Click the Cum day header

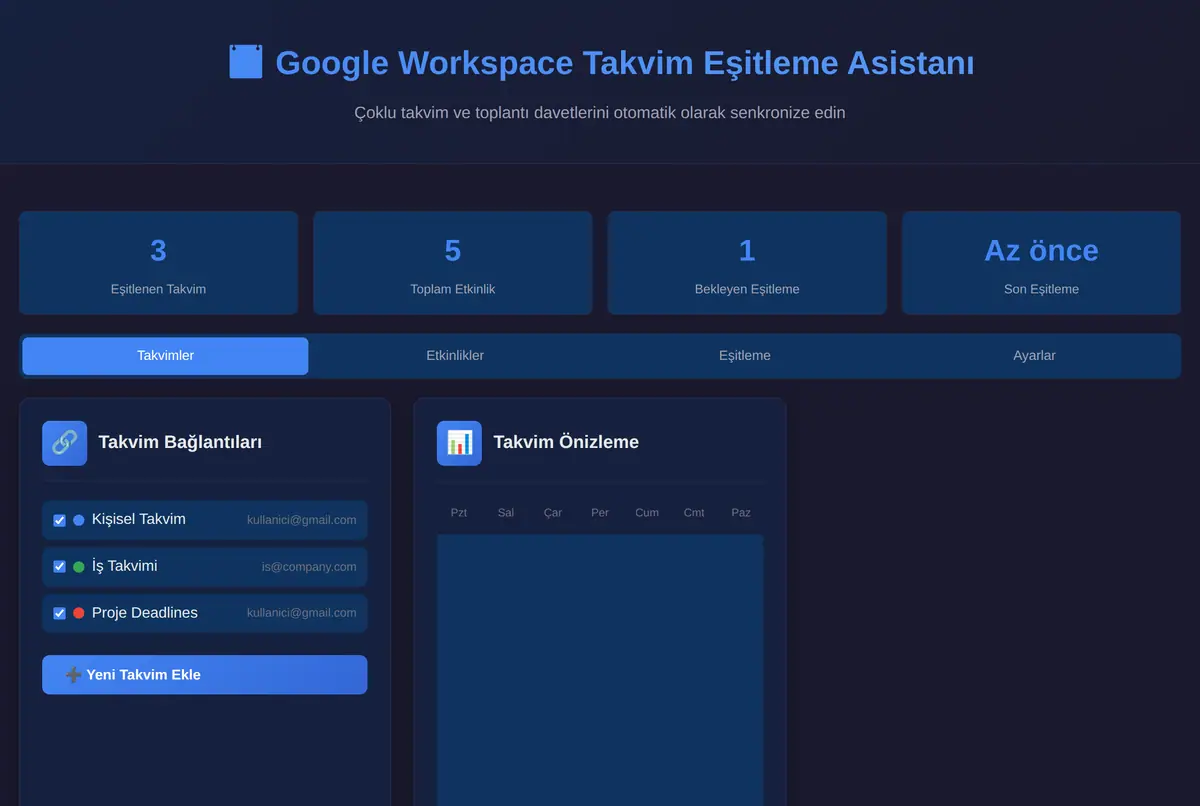click(647, 513)
